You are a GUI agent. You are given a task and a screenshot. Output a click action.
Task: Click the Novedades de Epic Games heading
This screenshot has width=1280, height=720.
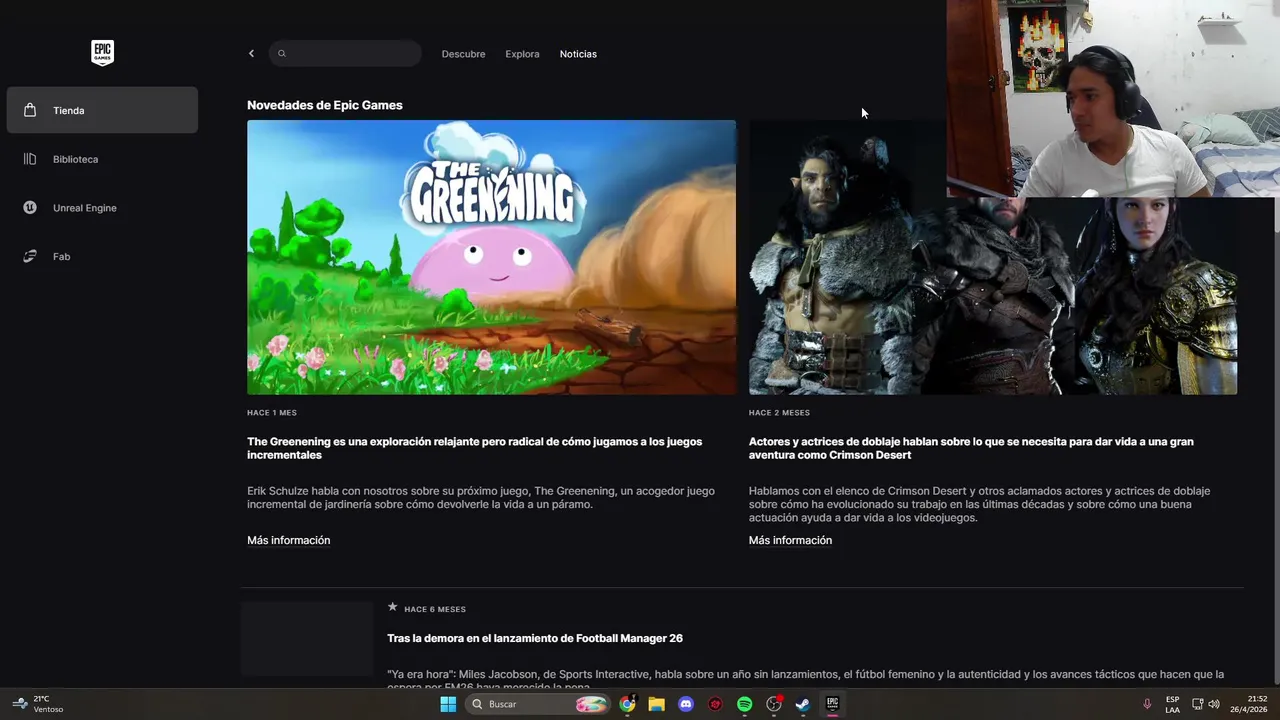325,105
